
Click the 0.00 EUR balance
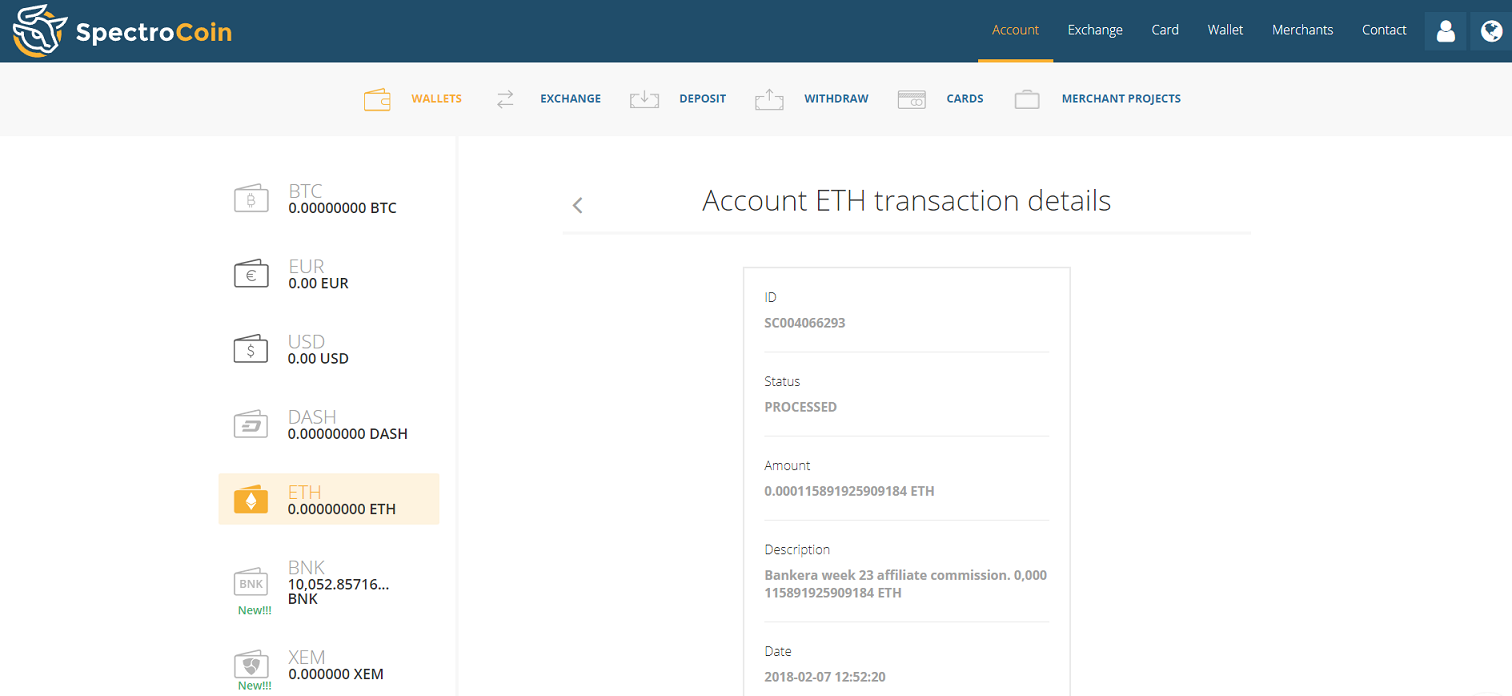click(318, 283)
